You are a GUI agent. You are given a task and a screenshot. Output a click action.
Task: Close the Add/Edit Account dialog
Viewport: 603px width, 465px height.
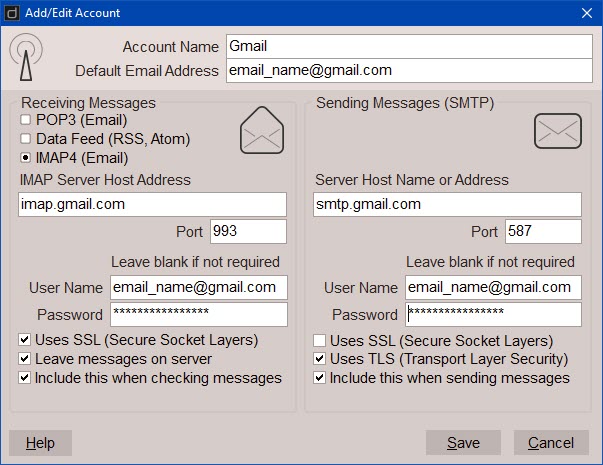click(x=587, y=13)
